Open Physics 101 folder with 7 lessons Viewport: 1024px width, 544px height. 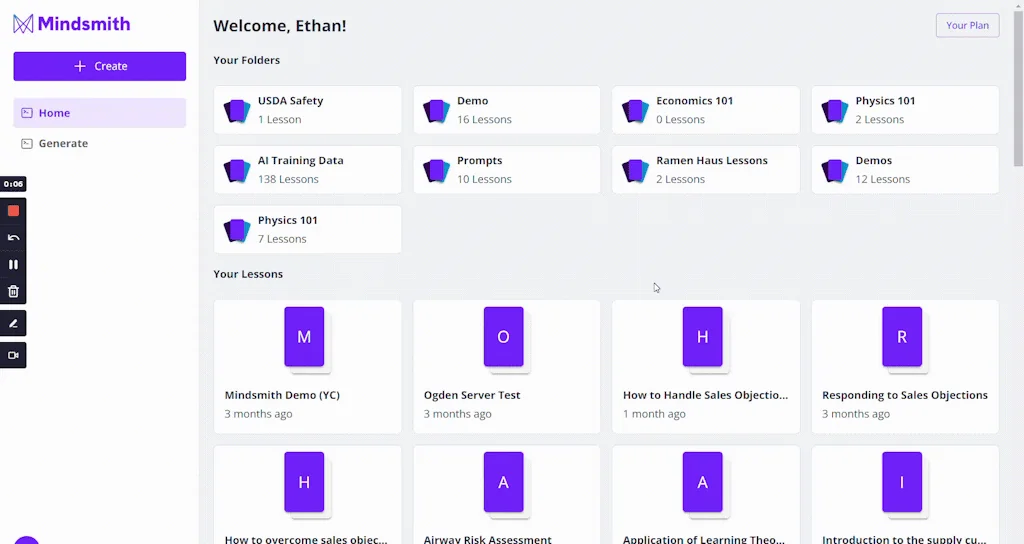[307, 230]
